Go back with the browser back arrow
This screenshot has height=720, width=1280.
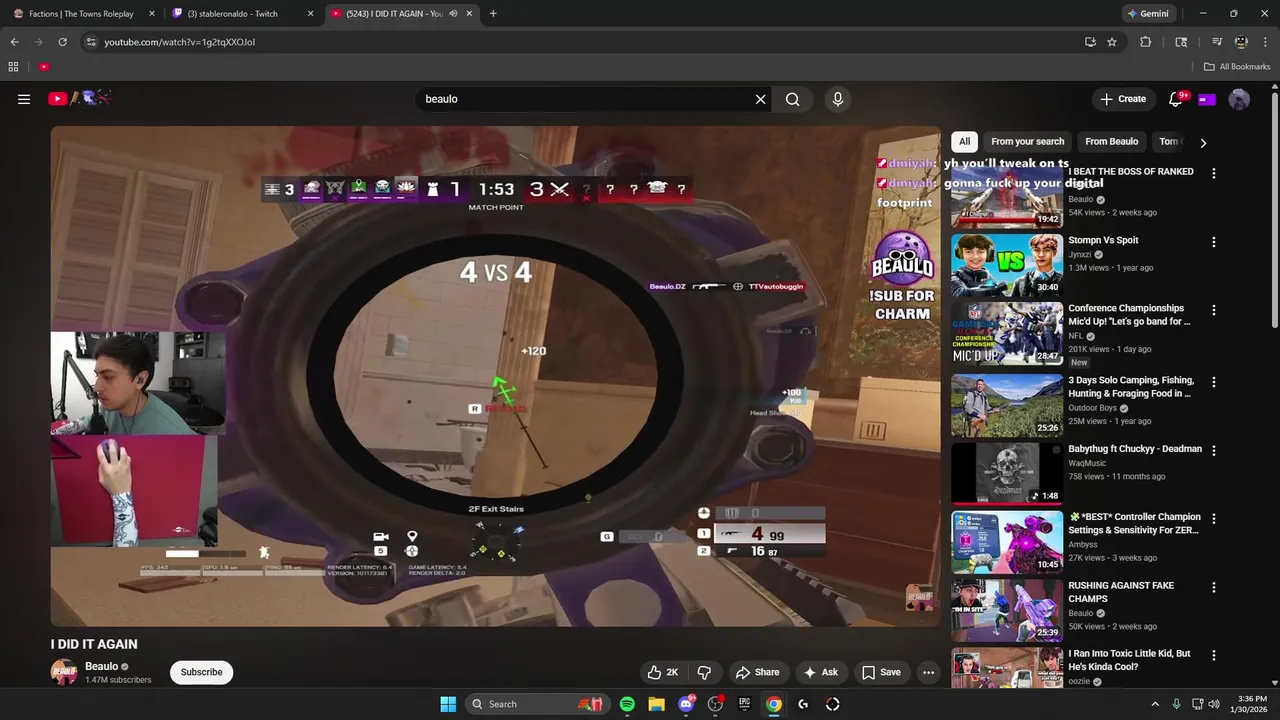coord(14,42)
